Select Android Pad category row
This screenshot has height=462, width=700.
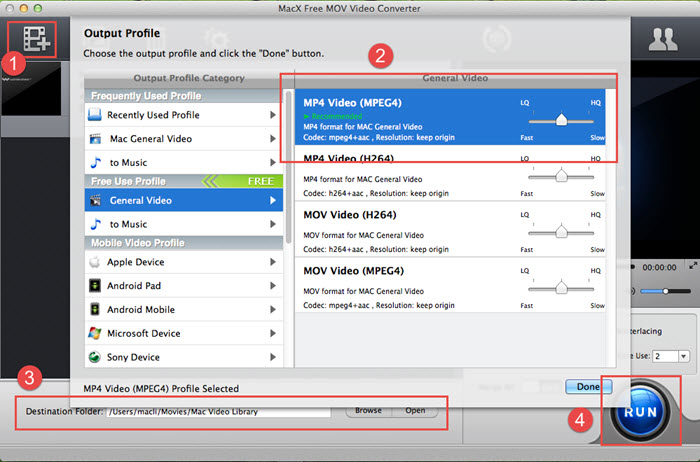(x=183, y=286)
